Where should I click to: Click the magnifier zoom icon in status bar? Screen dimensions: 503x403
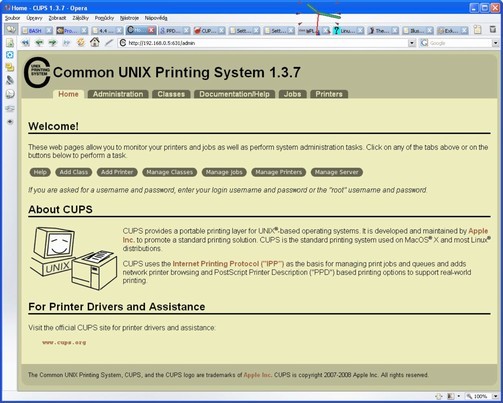[469, 396]
